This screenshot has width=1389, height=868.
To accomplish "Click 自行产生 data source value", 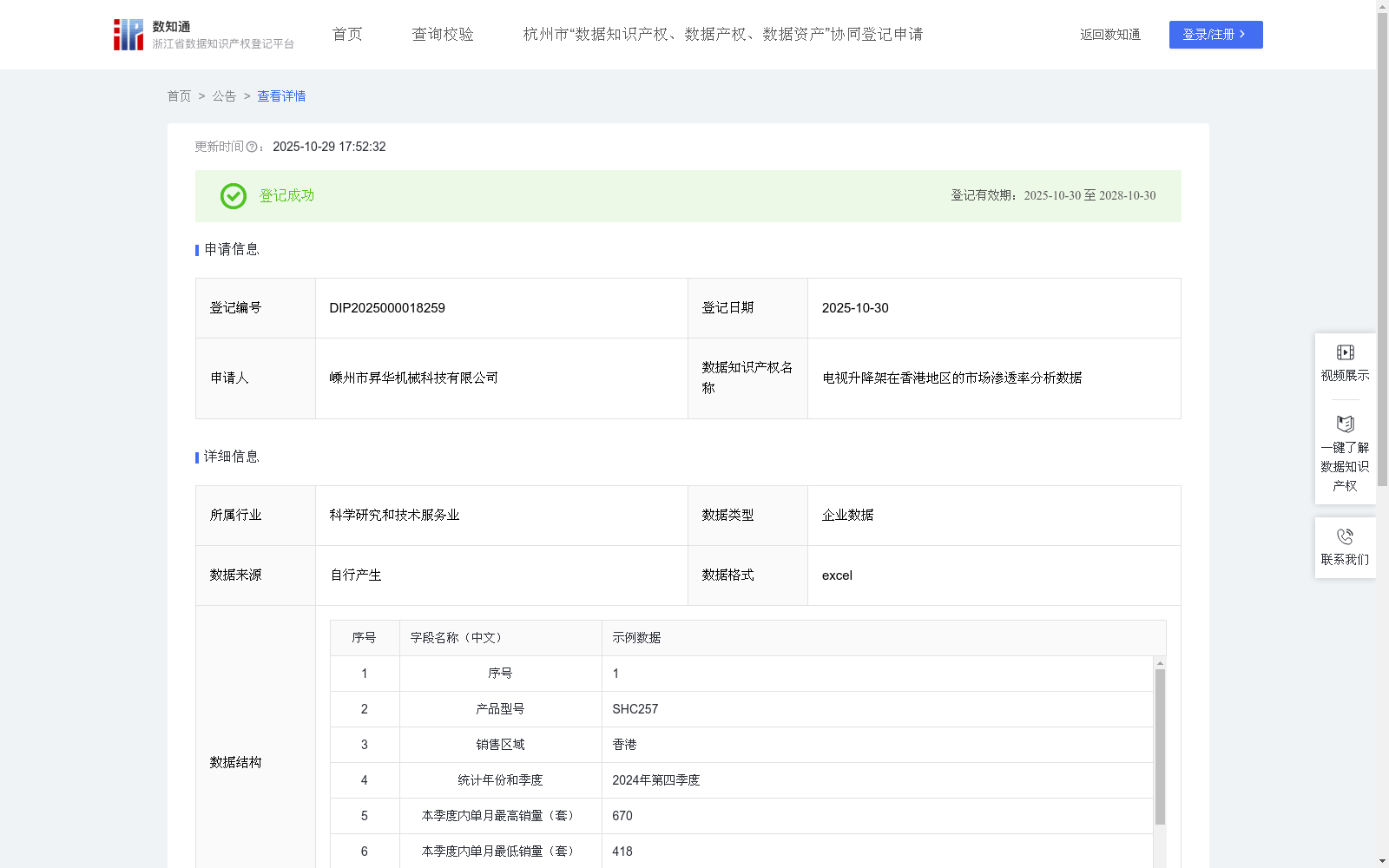I will tap(356, 575).
